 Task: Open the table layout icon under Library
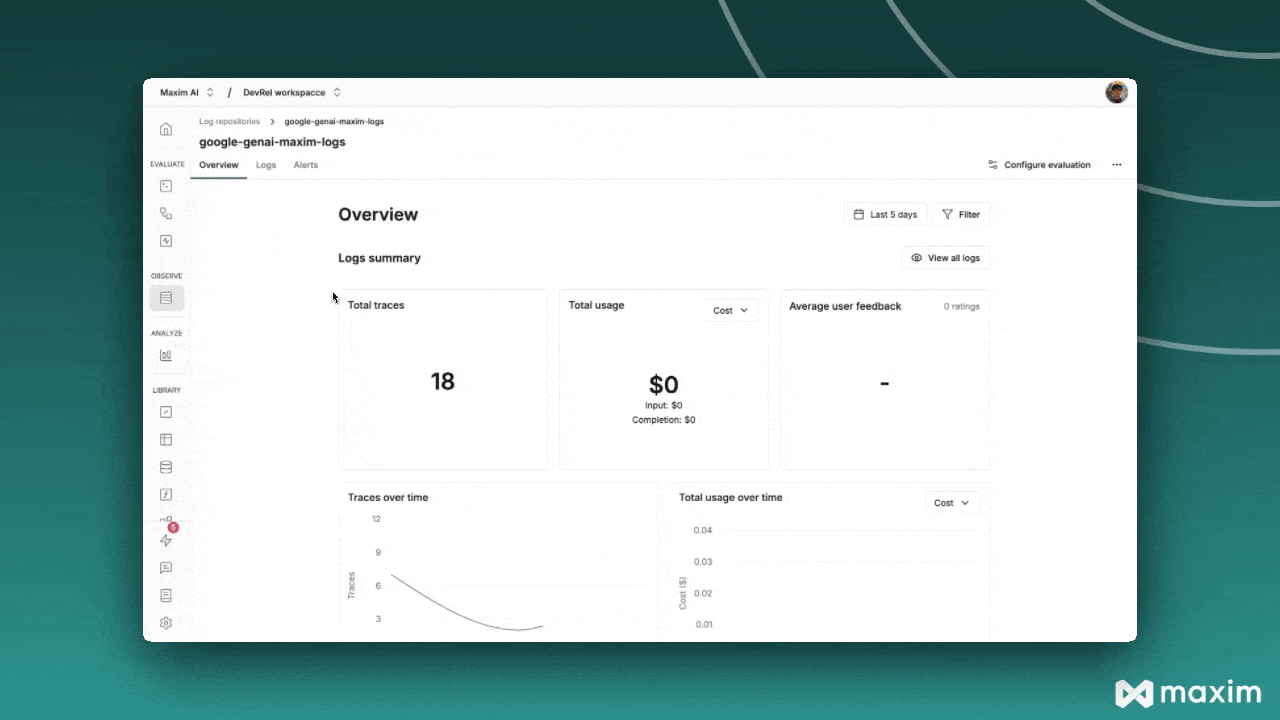[x=166, y=439]
